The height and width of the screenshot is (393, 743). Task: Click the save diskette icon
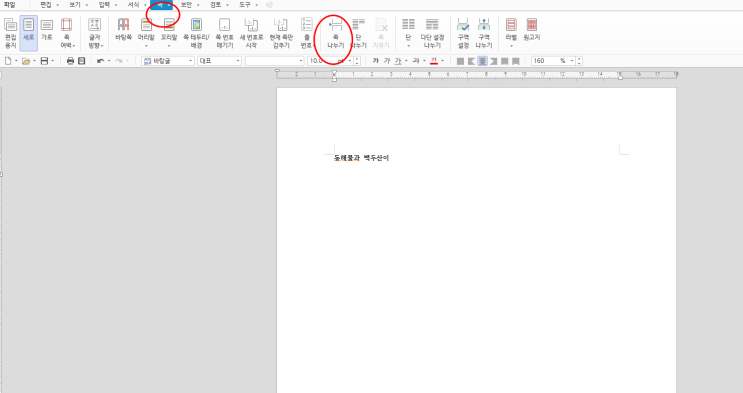tap(44, 61)
